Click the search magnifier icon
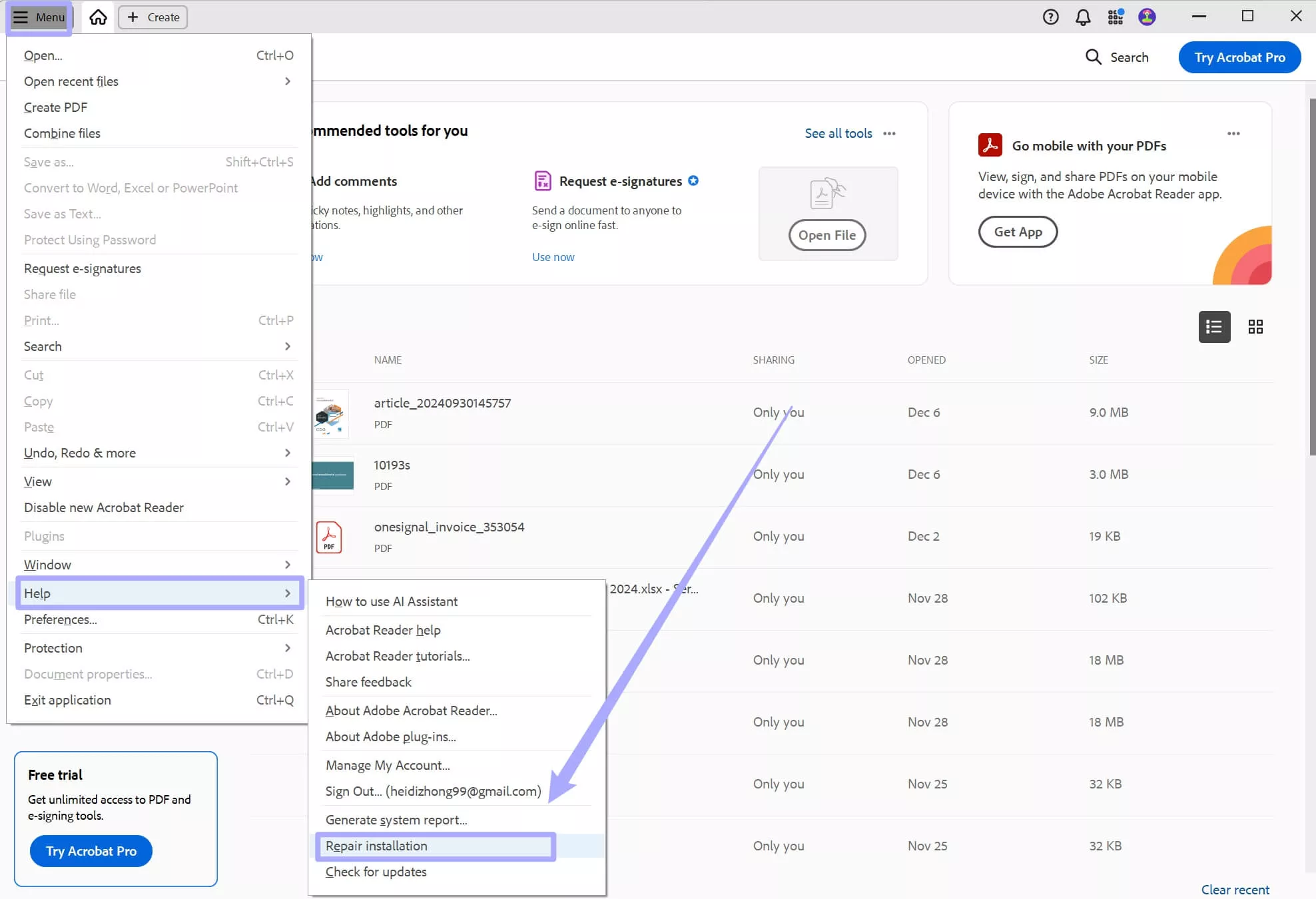Viewport: 1316px width, 899px height. [x=1093, y=57]
